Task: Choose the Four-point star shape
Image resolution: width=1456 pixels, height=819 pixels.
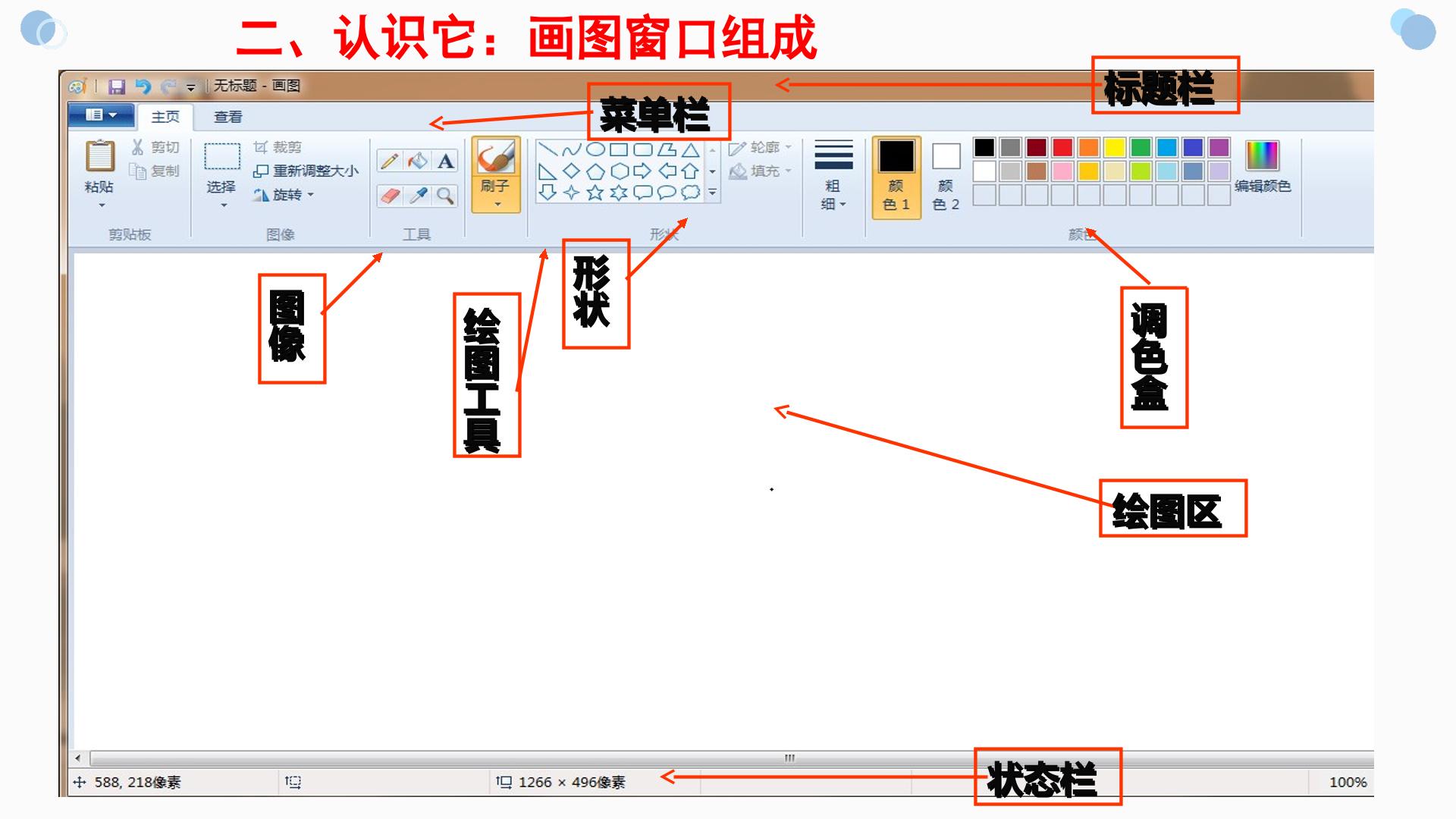Action: [571, 193]
